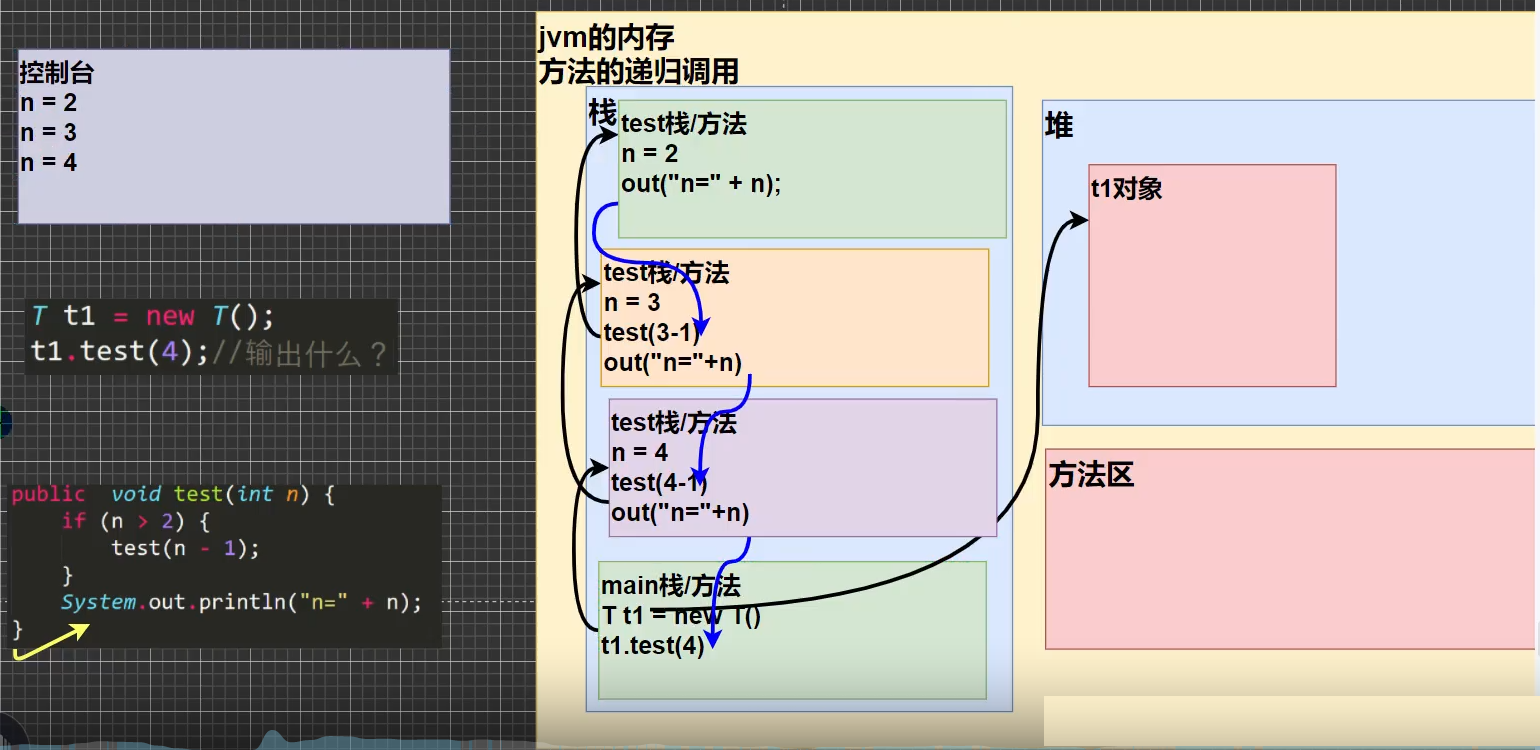Select the 'n = 2' line in the console box
The height and width of the screenshot is (750, 1540).
point(48,103)
